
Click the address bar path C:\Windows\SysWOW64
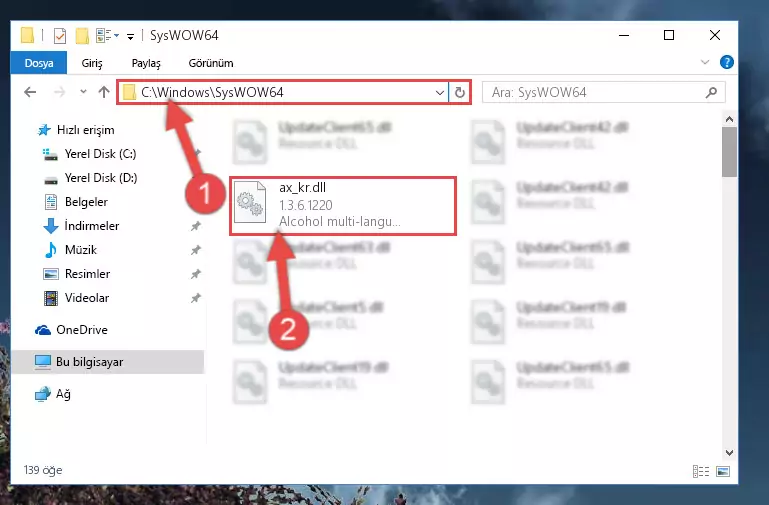click(212, 92)
